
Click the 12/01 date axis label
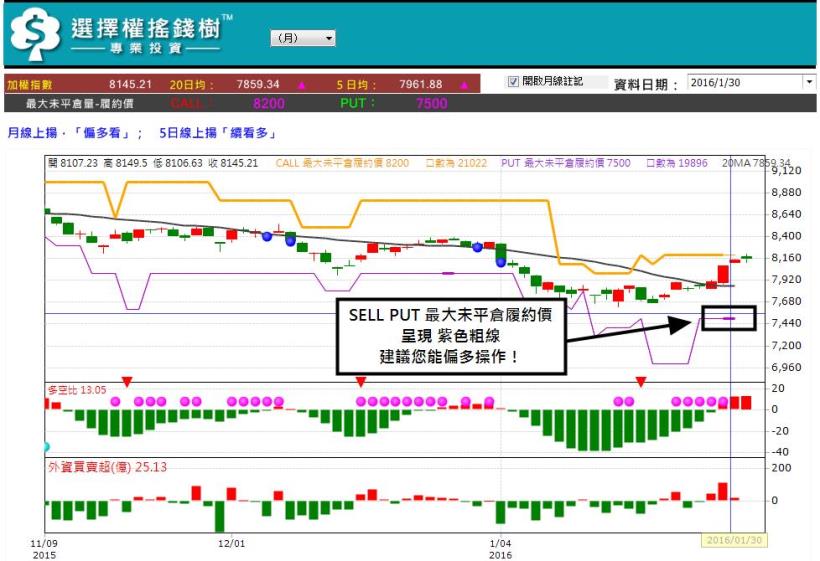point(231,543)
